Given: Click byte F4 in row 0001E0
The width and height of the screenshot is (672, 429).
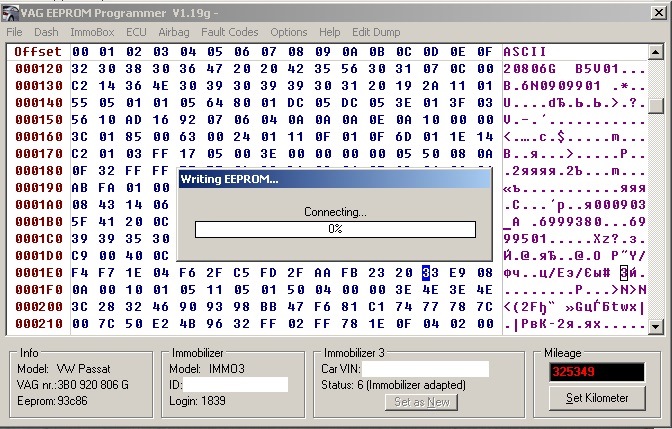Looking at the screenshot, I should pyautogui.click(x=80, y=273).
